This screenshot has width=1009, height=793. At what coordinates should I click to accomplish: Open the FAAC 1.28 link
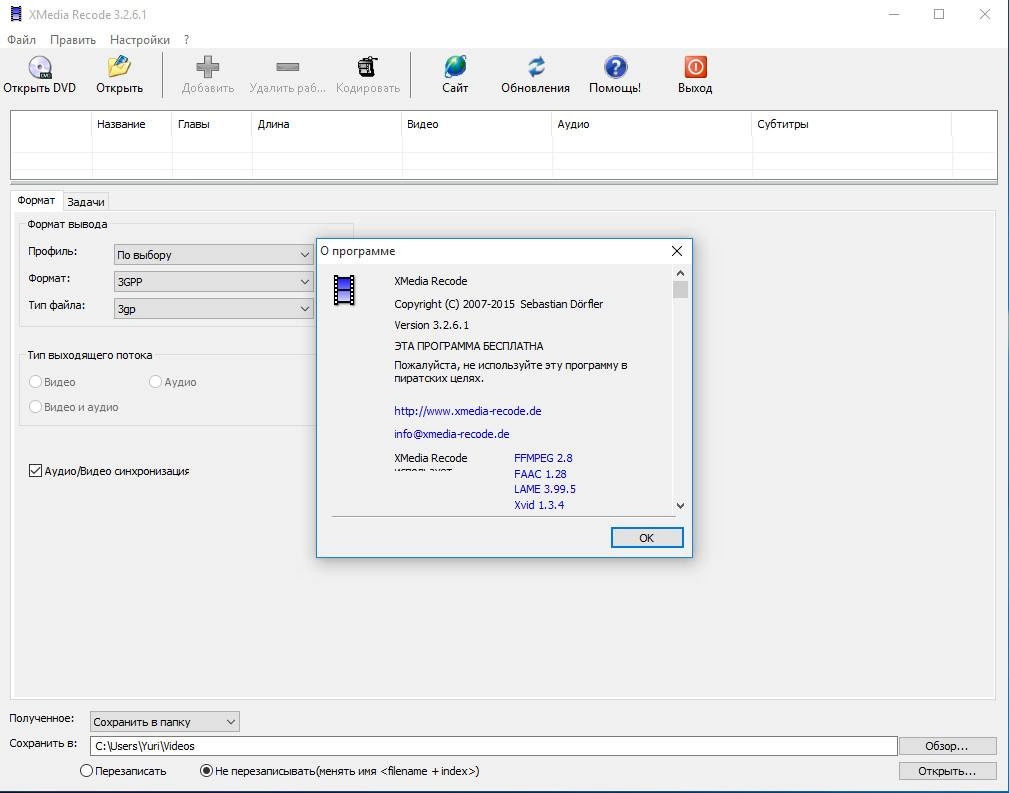(540, 474)
